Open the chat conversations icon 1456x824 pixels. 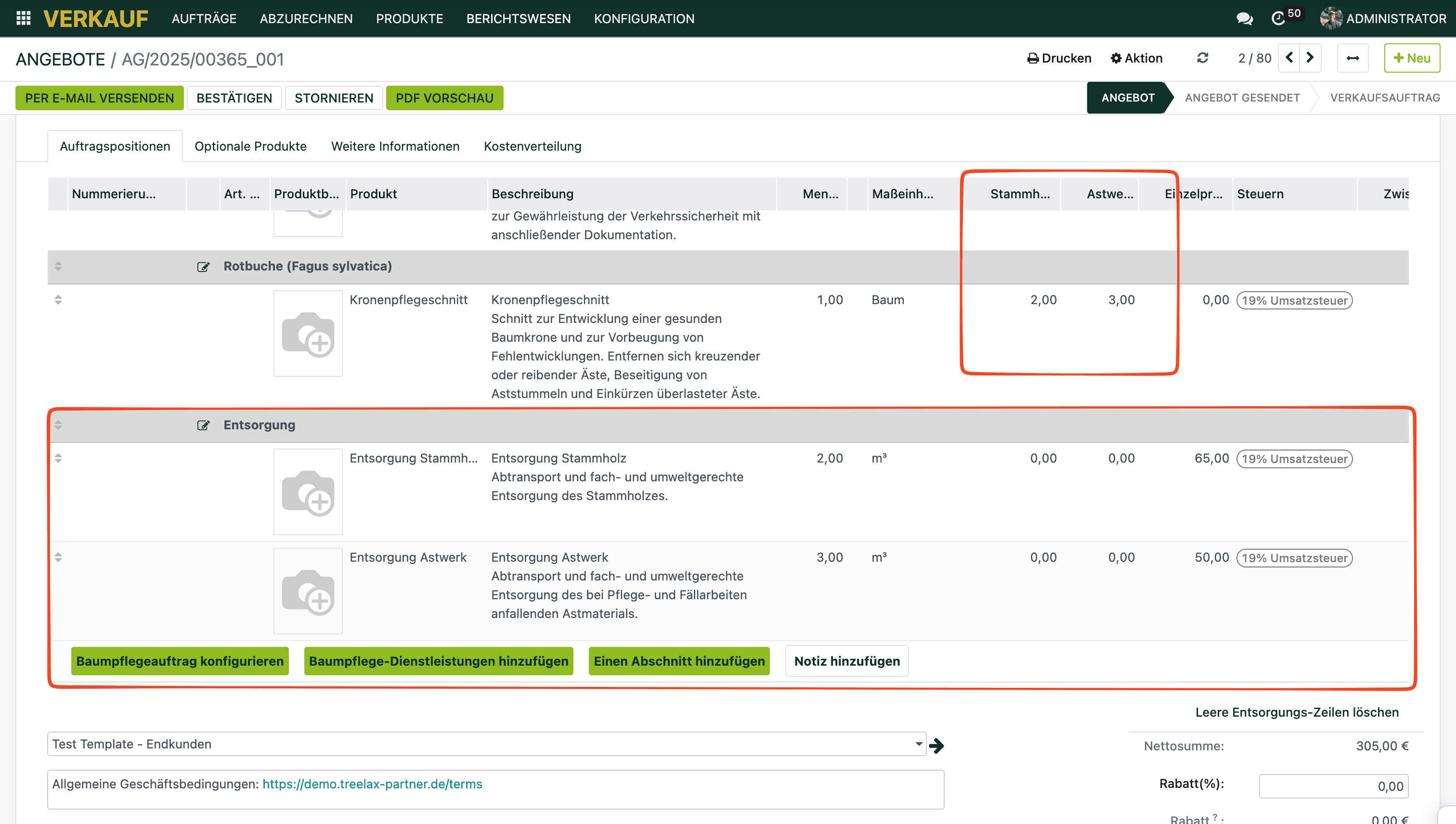click(x=1244, y=19)
